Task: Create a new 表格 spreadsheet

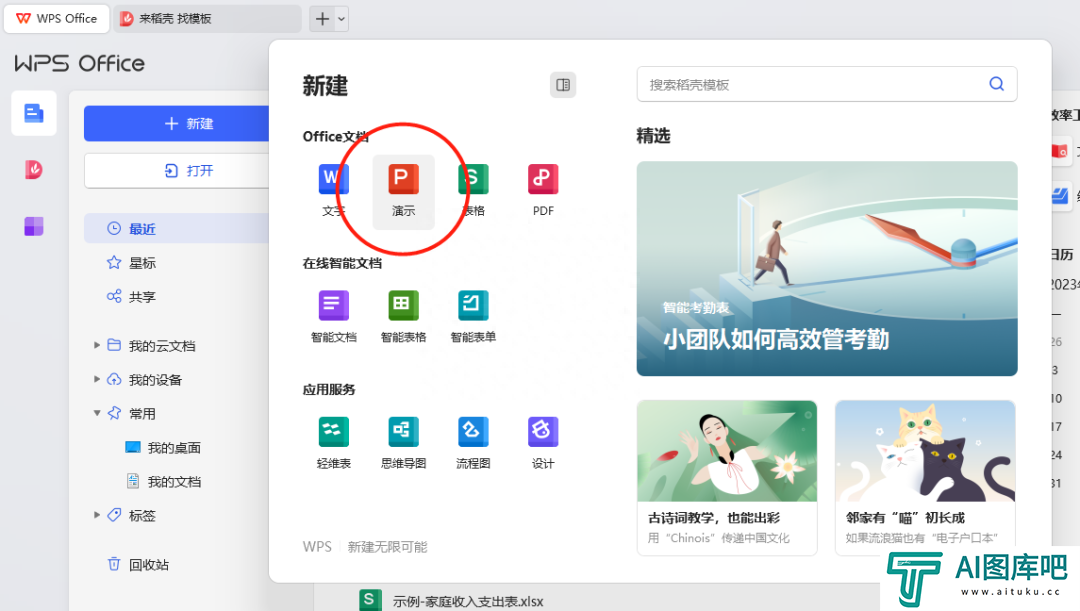Action: [473, 190]
